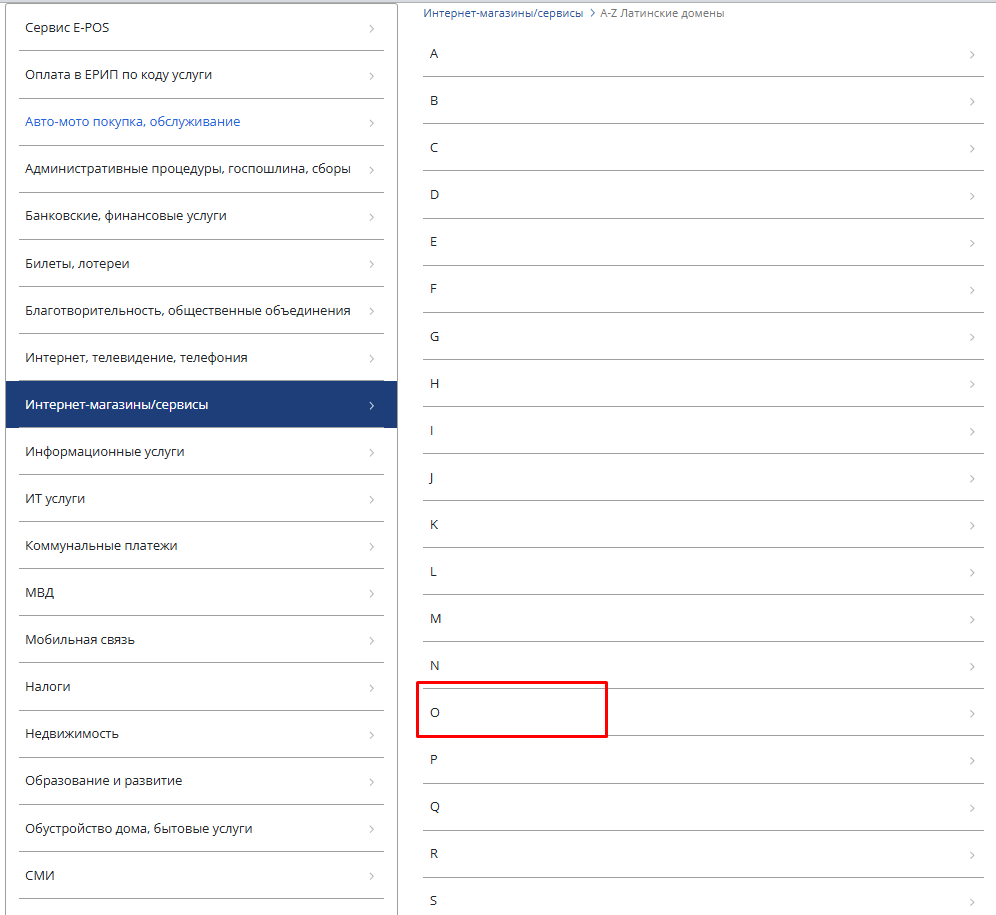Image resolution: width=996 pixels, height=915 pixels.
Task: Open the letter S domain list
Action: (x=703, y=899)
